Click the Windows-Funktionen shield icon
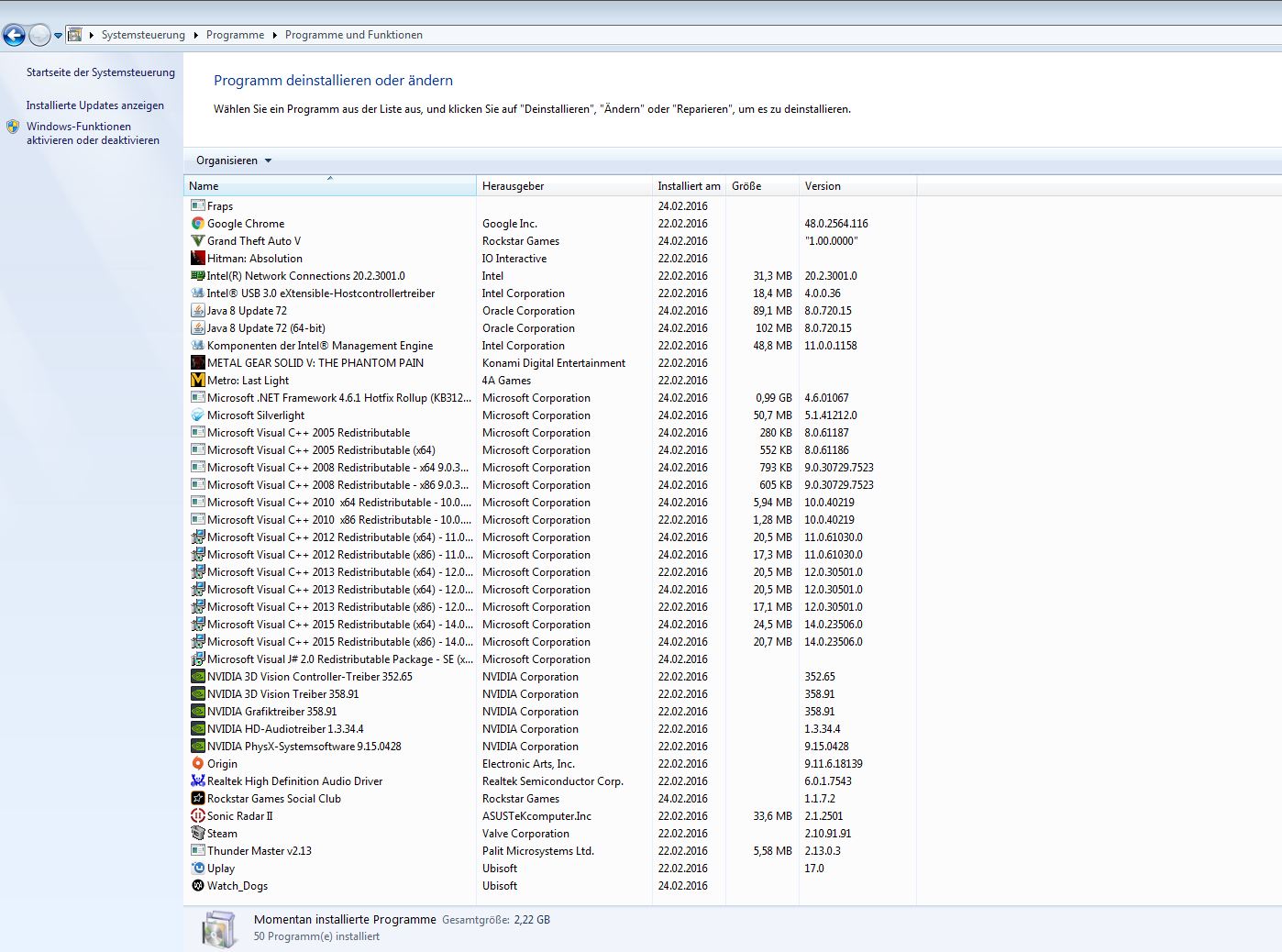1282x952 pixels. (x=13, y=127)
